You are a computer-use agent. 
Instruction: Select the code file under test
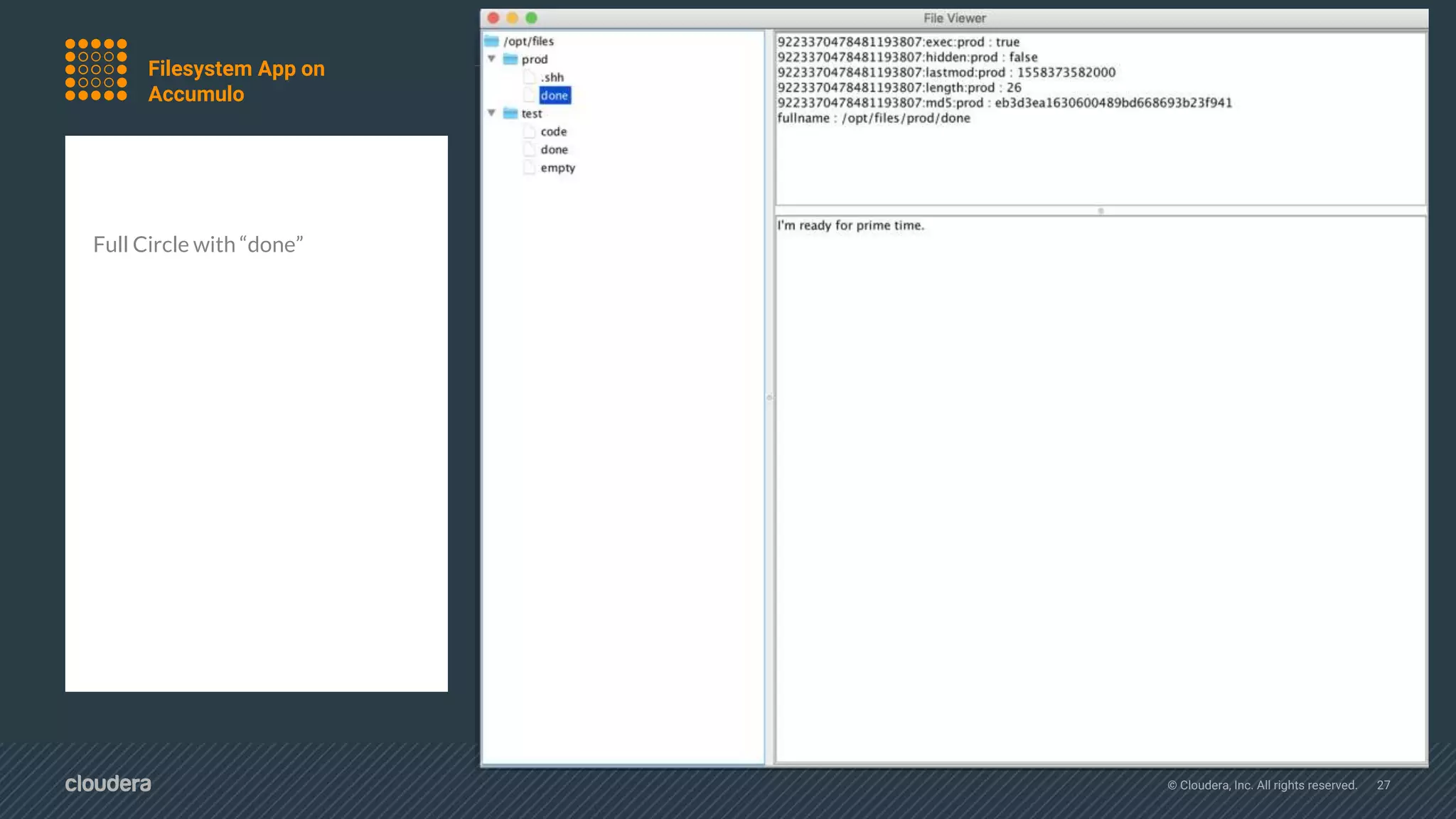point(554,132)
